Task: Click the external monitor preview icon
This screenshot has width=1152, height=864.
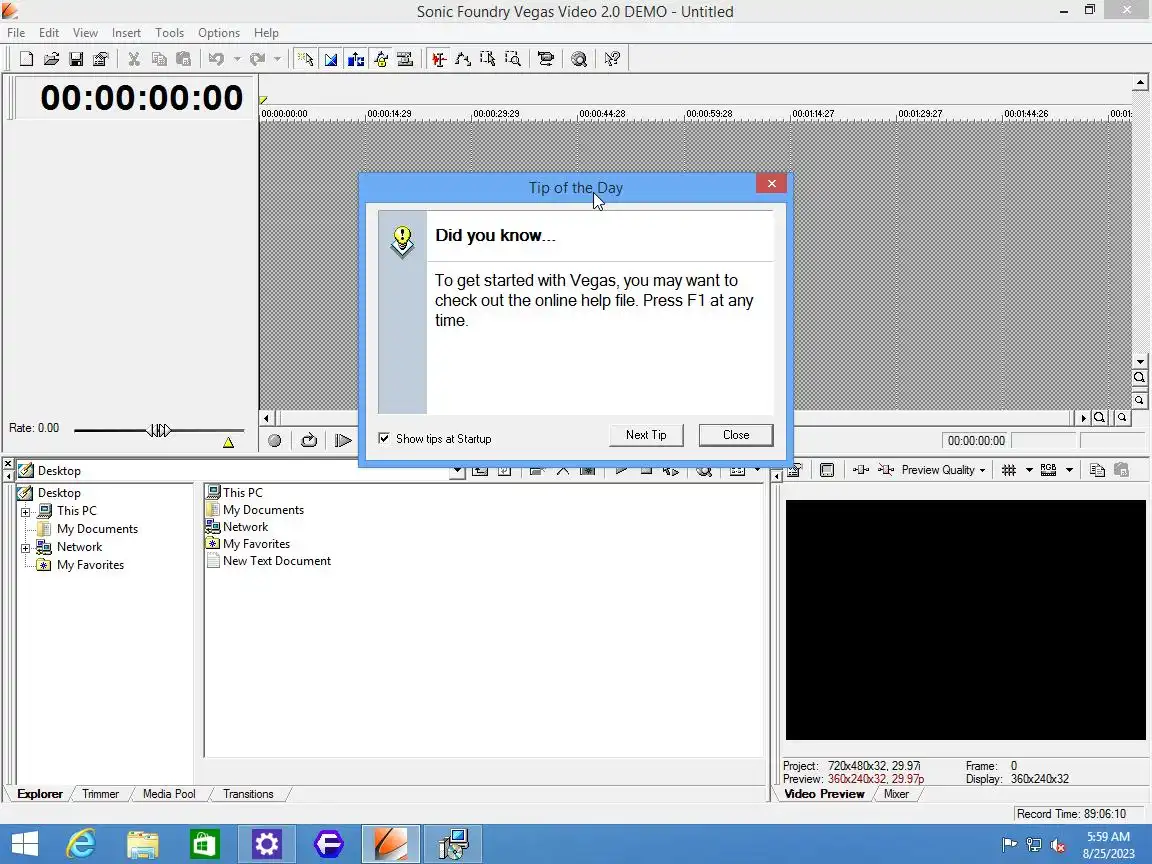Action: pos(827,470)
